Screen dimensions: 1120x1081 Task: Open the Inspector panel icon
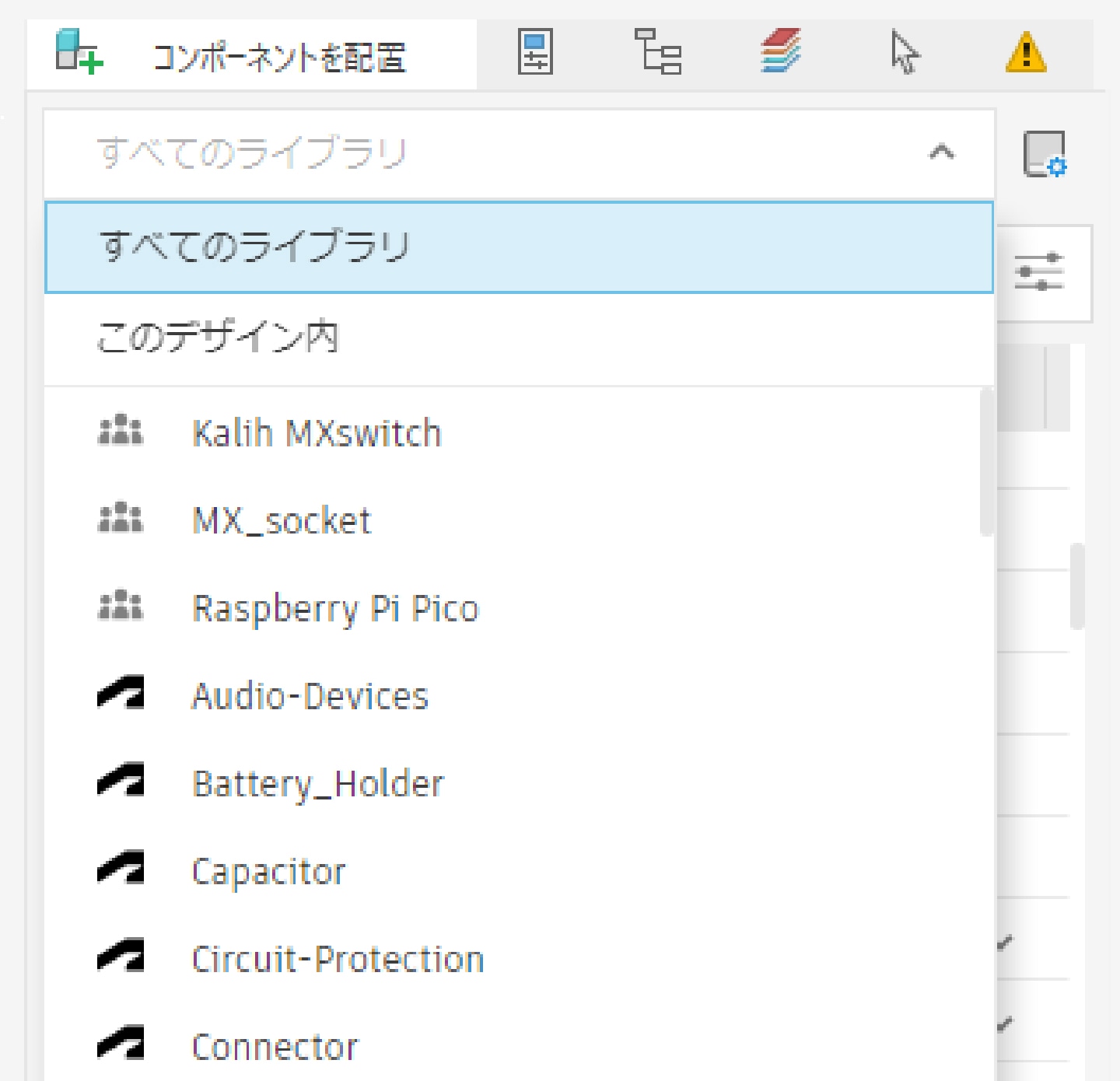535,52
